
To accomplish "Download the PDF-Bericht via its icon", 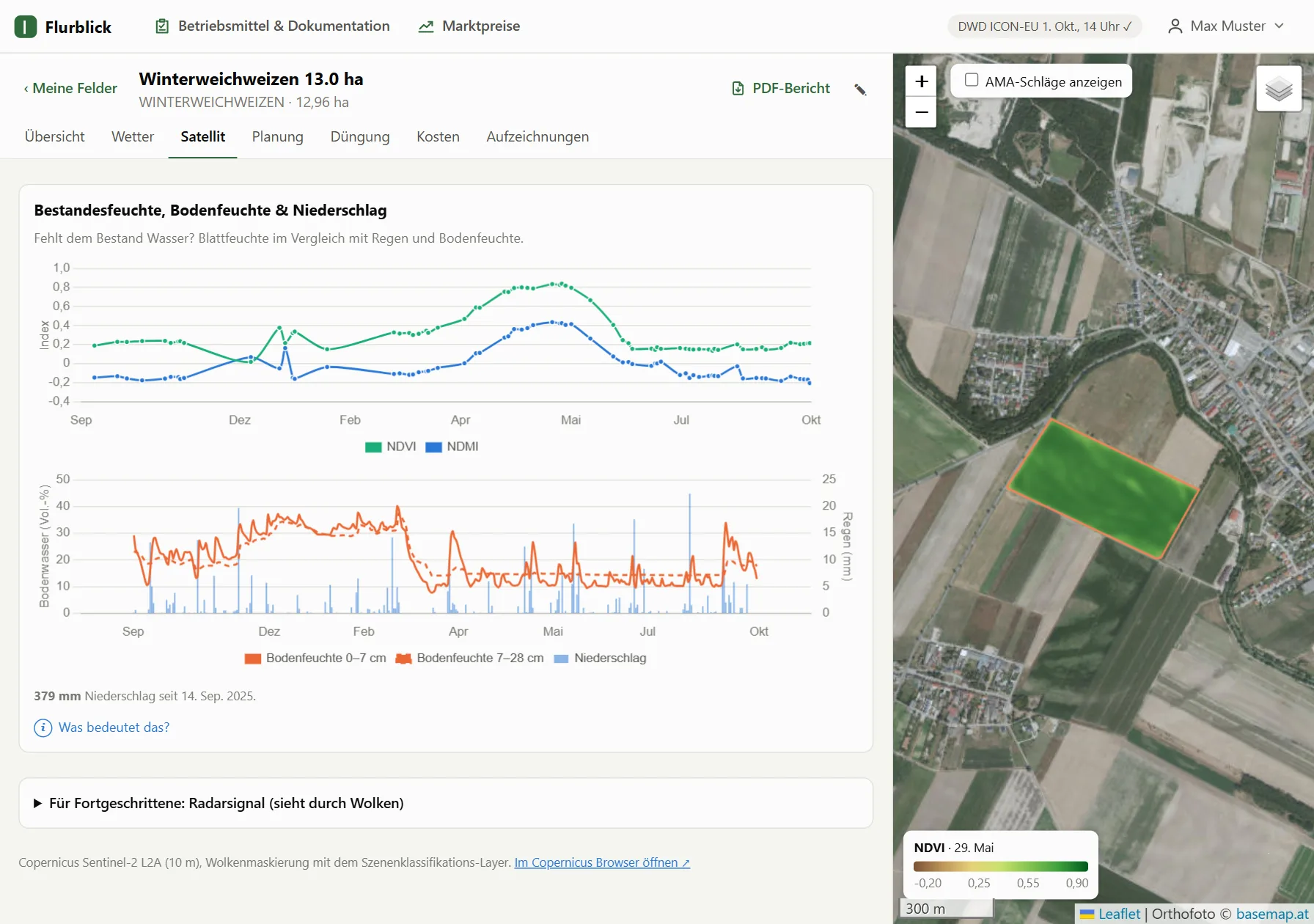I will click(x=738, y=89).
